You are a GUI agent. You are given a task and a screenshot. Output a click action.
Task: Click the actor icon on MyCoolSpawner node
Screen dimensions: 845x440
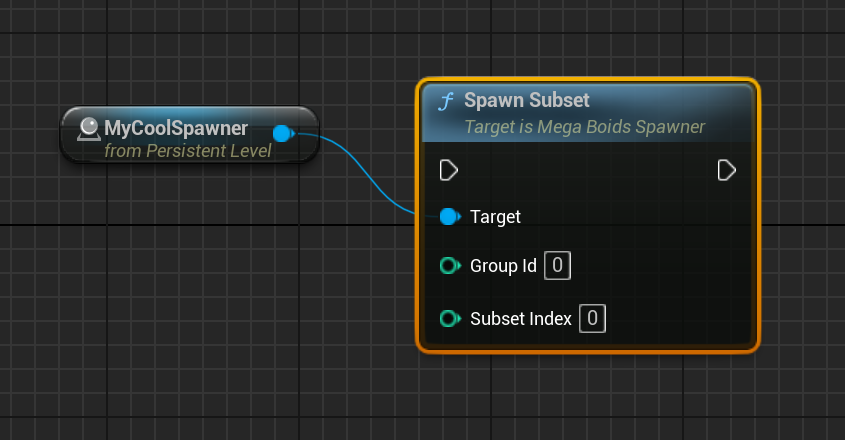coord(89,129)
